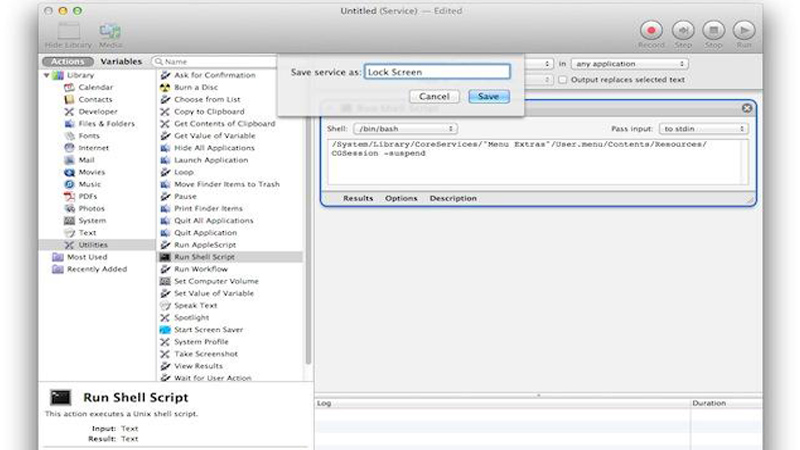Screen dimensions: 800x450
Task: Enable Output replaces selected text checkbox
Action: tap(562, 80)
